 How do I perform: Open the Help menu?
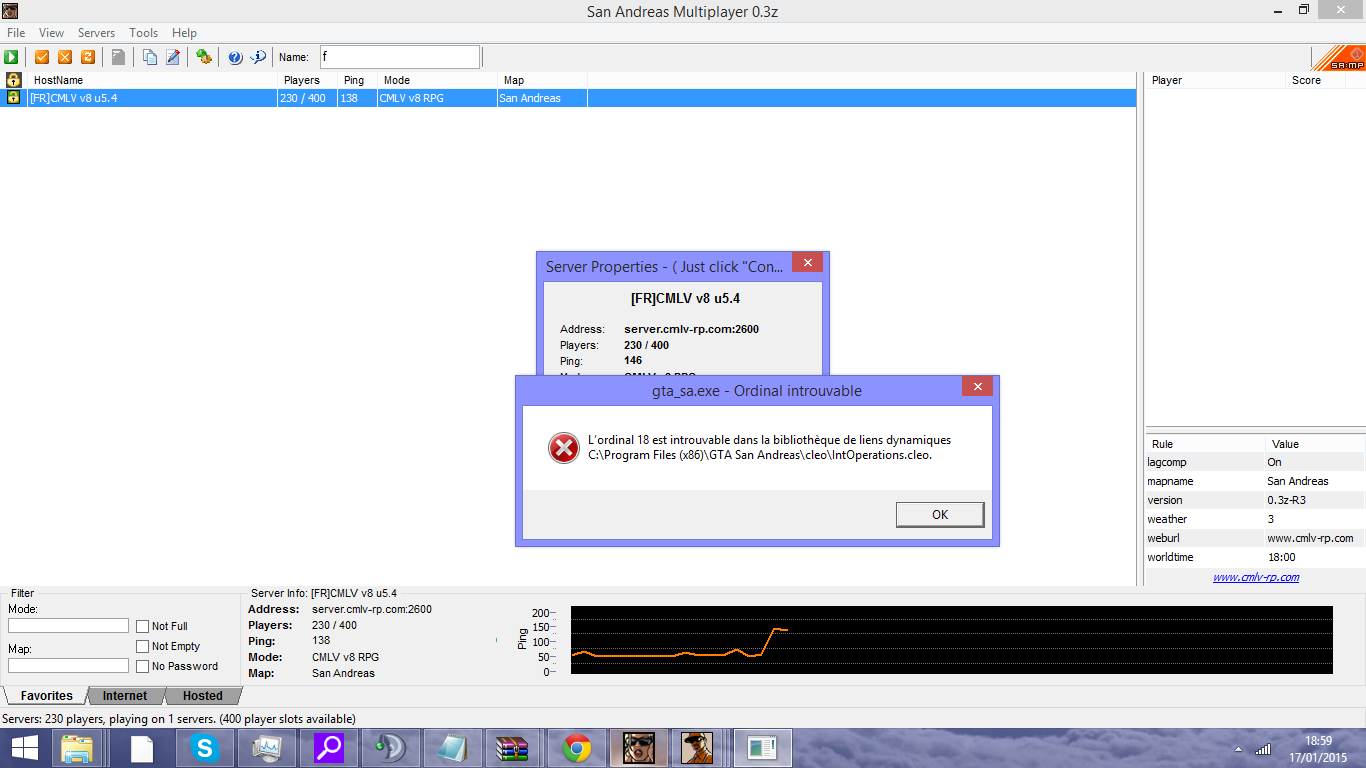click(x=184, y=33)
